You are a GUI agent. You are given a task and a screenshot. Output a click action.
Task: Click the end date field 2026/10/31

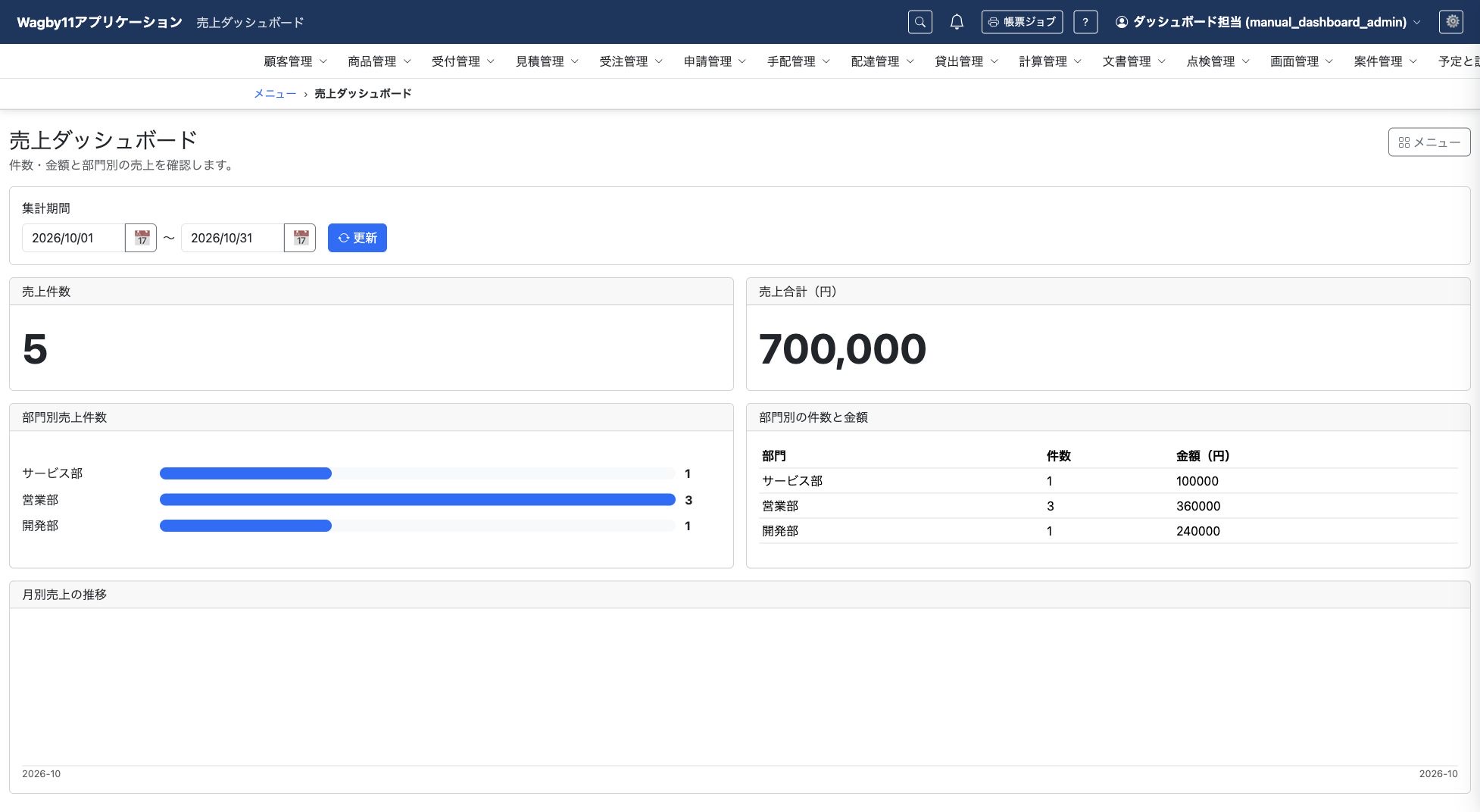(x=233, y=238)
